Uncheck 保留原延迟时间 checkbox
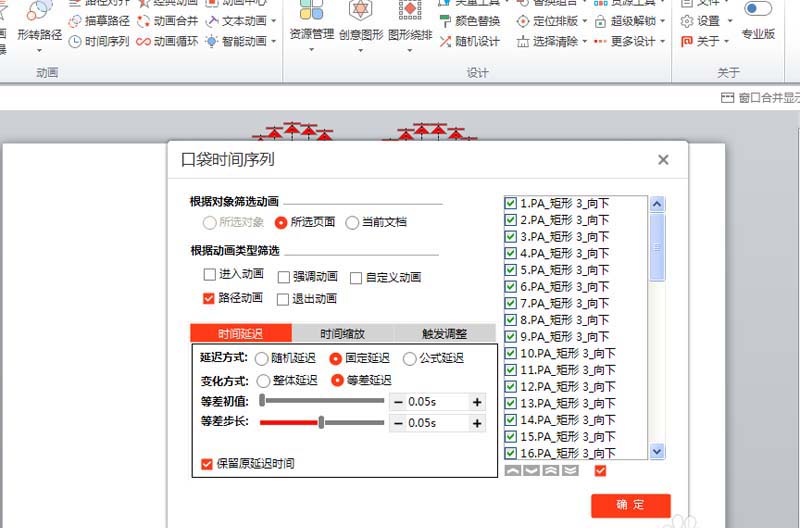The height and width of the screenshot is (528, 800). [207, 464]
